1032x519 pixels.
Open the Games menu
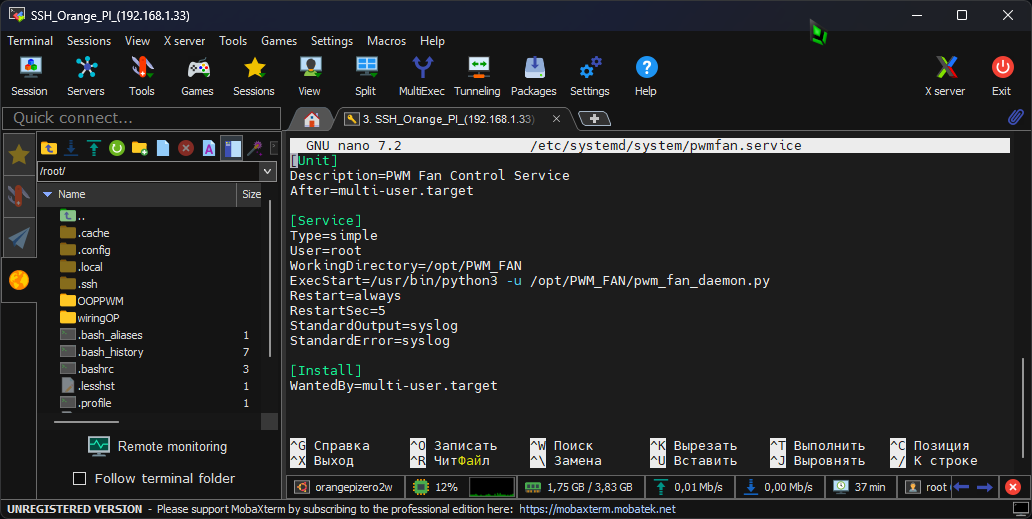[279, 41]
